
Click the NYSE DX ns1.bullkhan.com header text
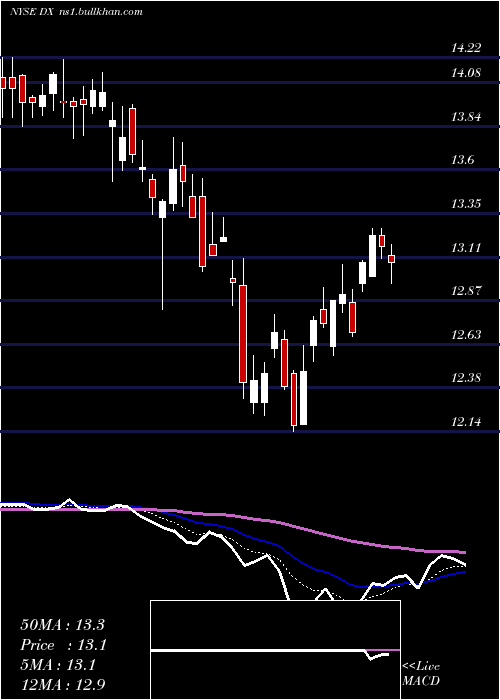(x=76, y=12)
